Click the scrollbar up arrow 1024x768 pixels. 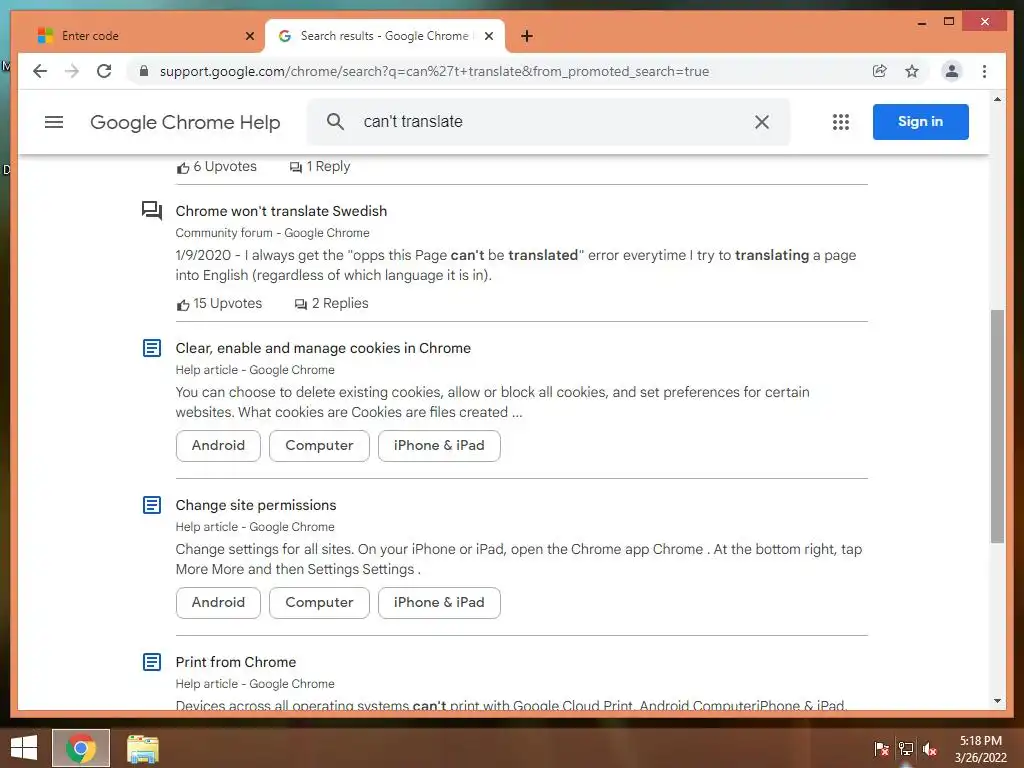pos(997,99)
